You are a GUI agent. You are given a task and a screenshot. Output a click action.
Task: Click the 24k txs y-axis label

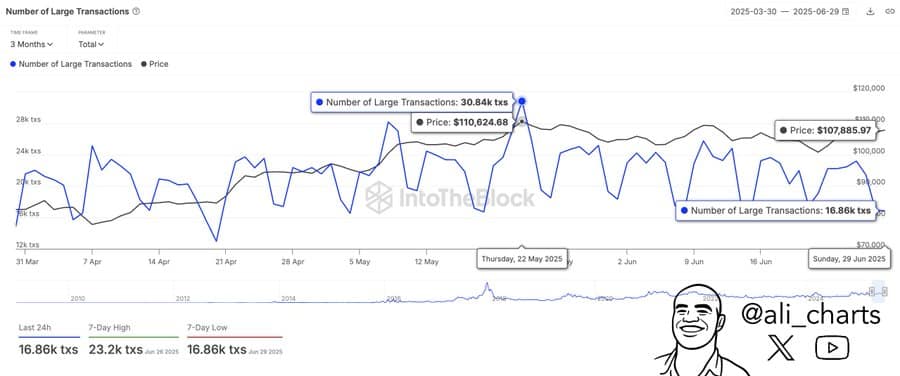point(28,151)
